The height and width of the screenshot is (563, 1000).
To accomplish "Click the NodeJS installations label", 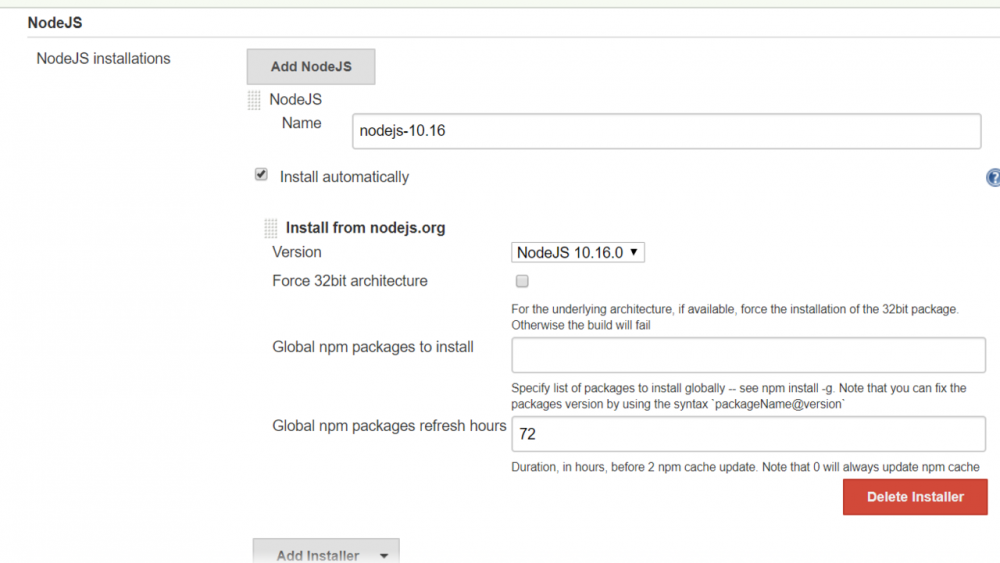I will 103,59.
